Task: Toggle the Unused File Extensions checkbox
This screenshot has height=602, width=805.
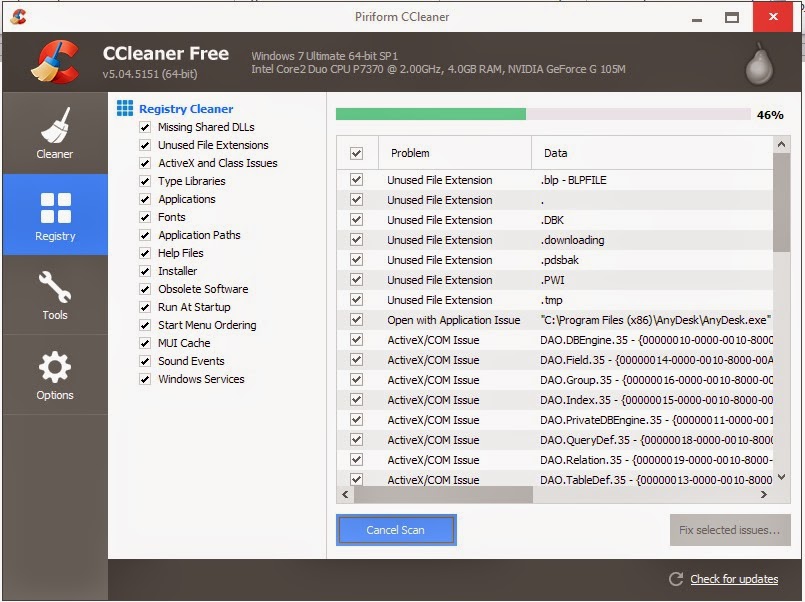Action: 145,145
